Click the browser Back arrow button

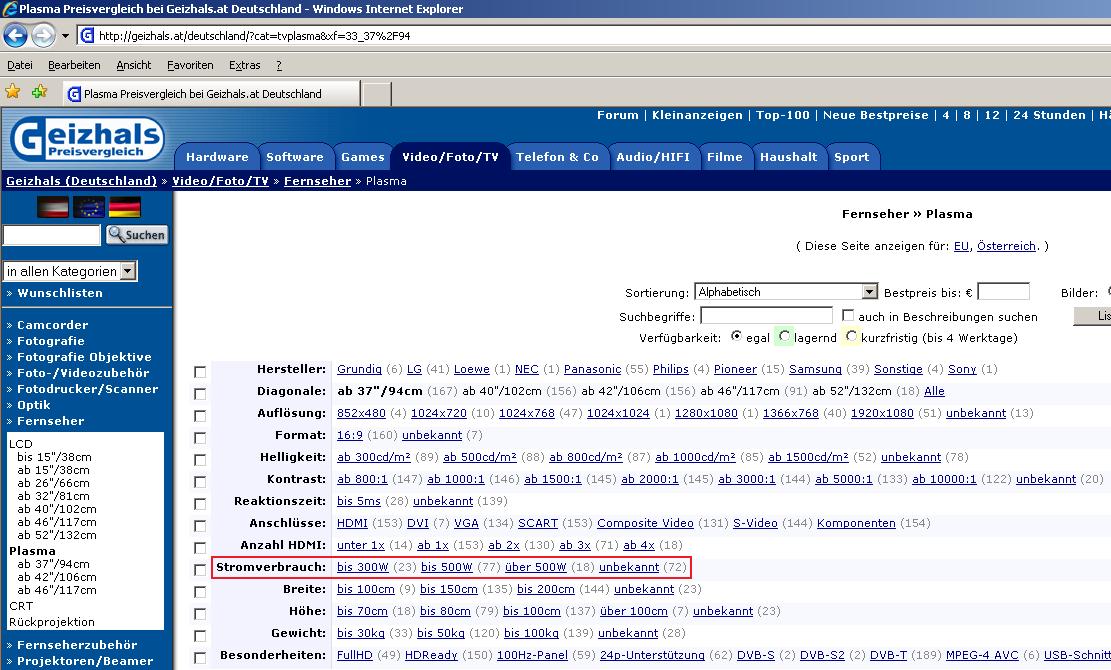[16, 35]
